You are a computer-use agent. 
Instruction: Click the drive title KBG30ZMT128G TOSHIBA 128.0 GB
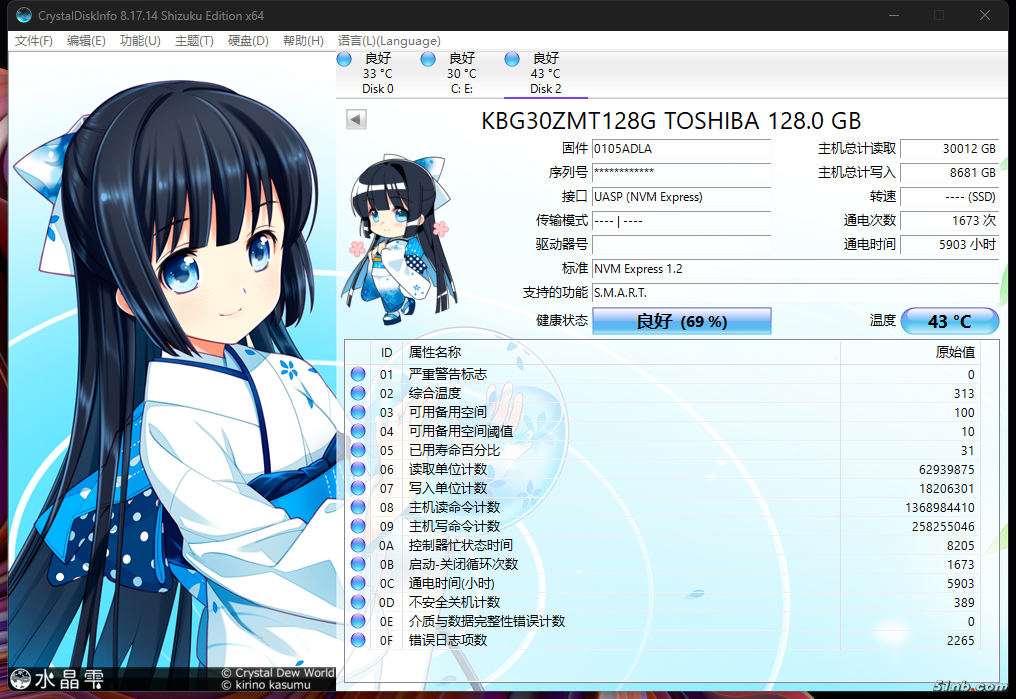tap(671, 120)
